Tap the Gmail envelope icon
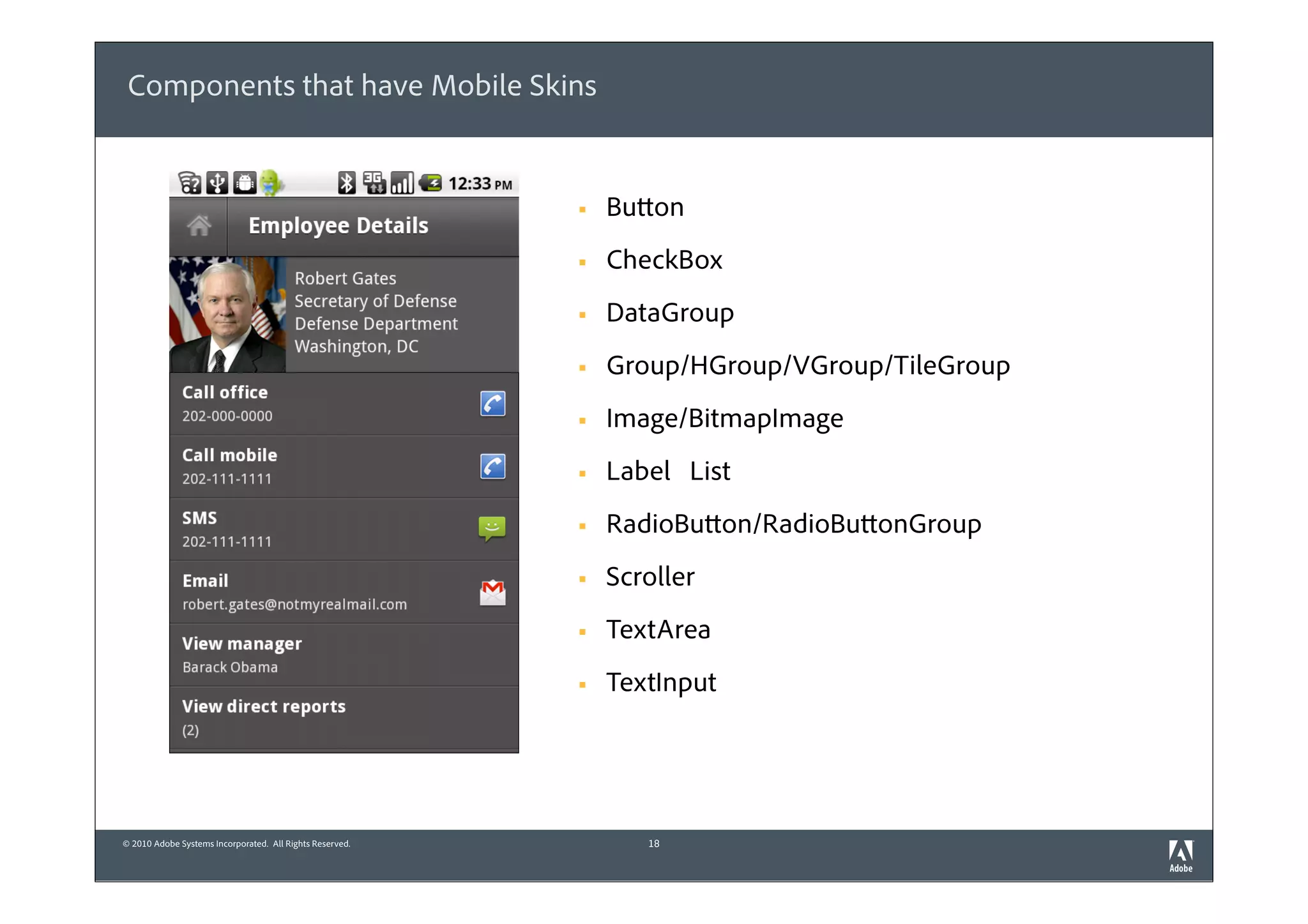Viewport: 1308px width, 924px height. coord(492,593)
